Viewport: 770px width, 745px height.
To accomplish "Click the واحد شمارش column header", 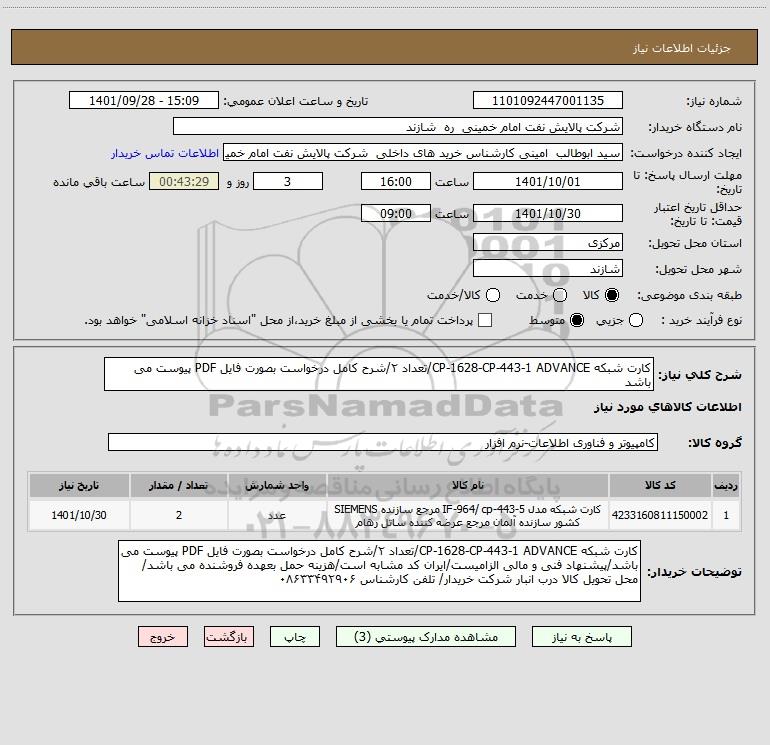I will [277, 485].
